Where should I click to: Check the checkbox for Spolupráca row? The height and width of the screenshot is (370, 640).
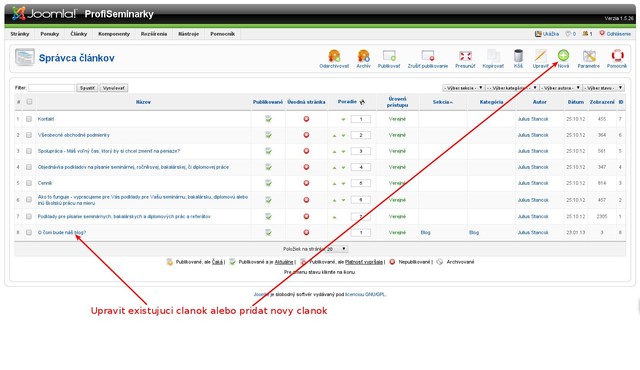(29, 151)
